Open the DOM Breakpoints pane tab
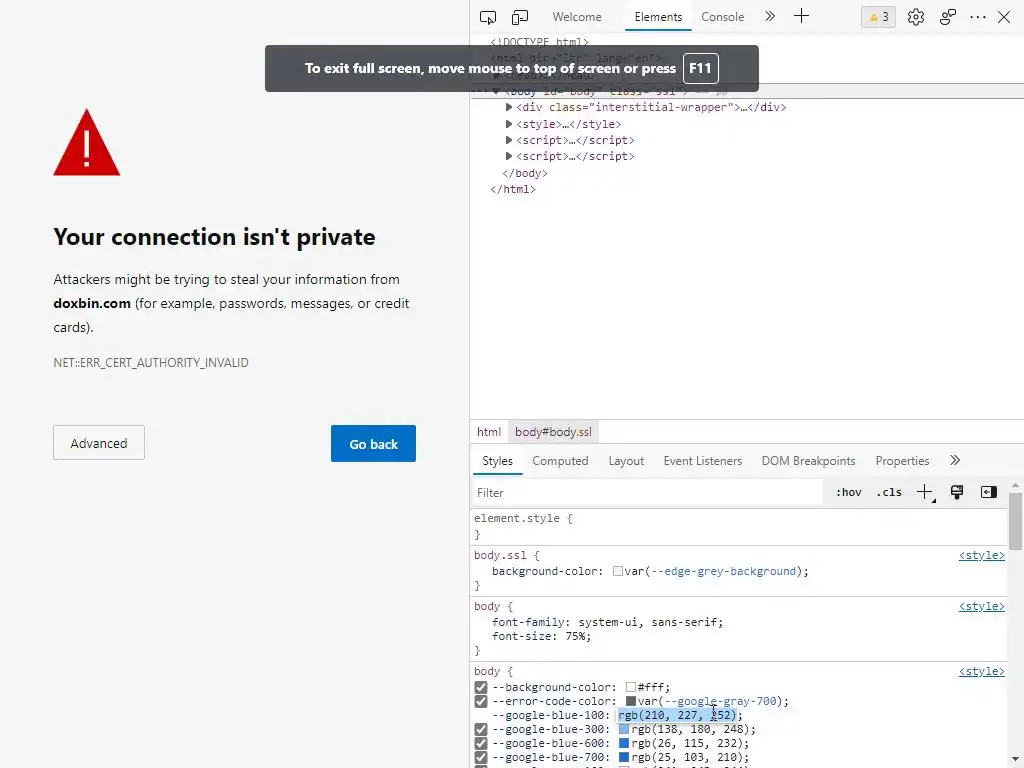 coord(808,460)
